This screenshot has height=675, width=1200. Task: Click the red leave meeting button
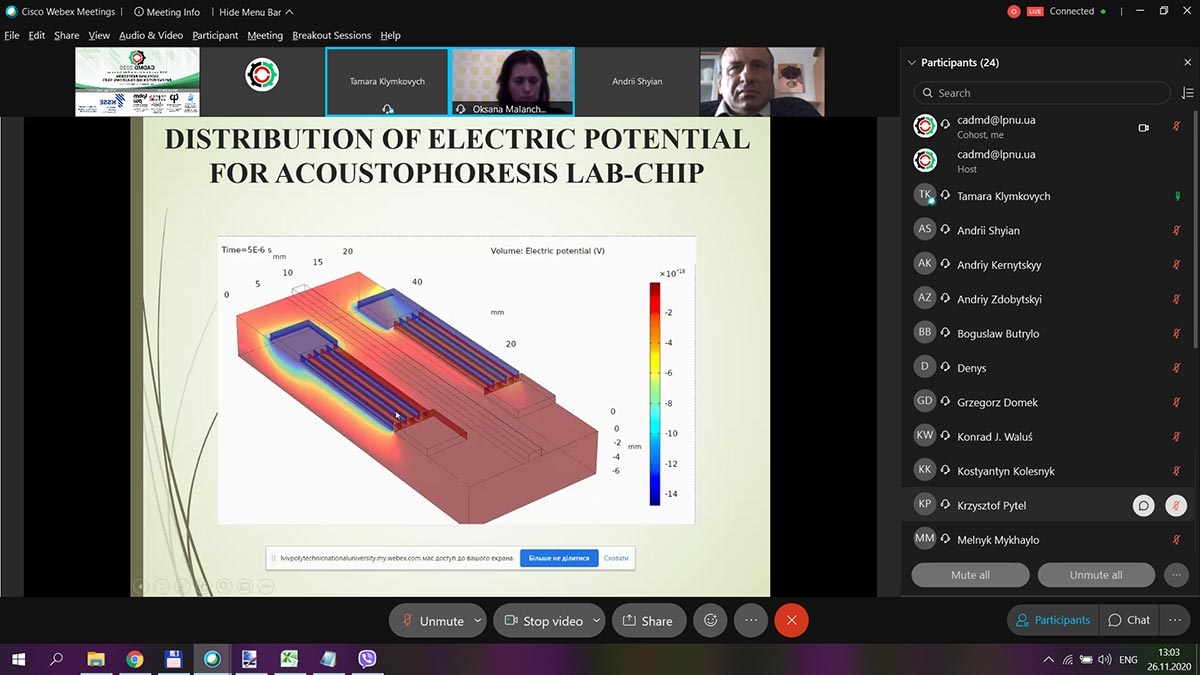tap(791, 620)
